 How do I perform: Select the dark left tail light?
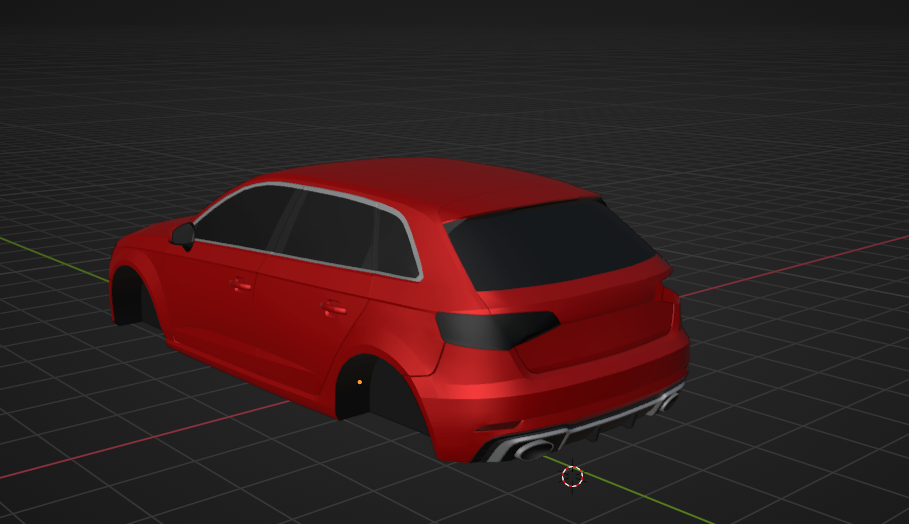(496, 329)
